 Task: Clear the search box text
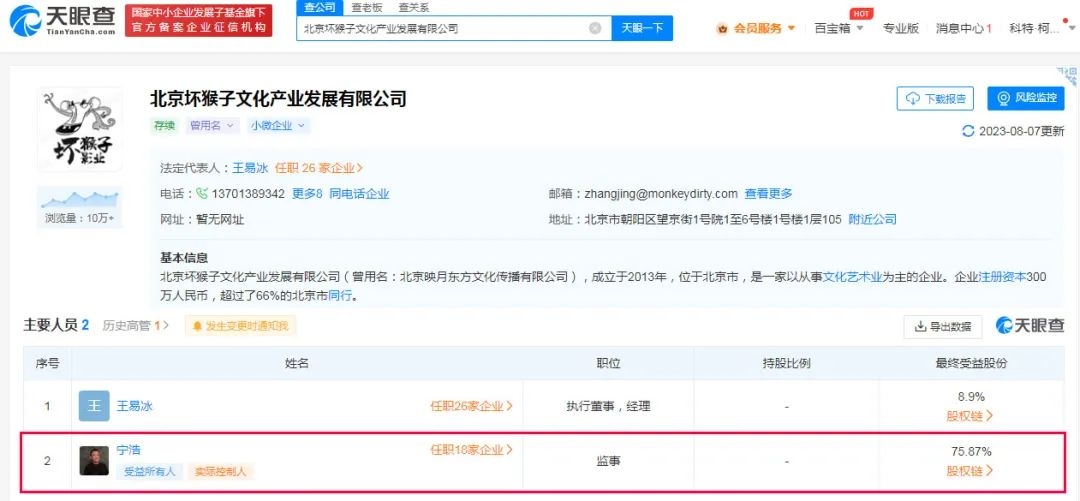(x=595, y=28)
